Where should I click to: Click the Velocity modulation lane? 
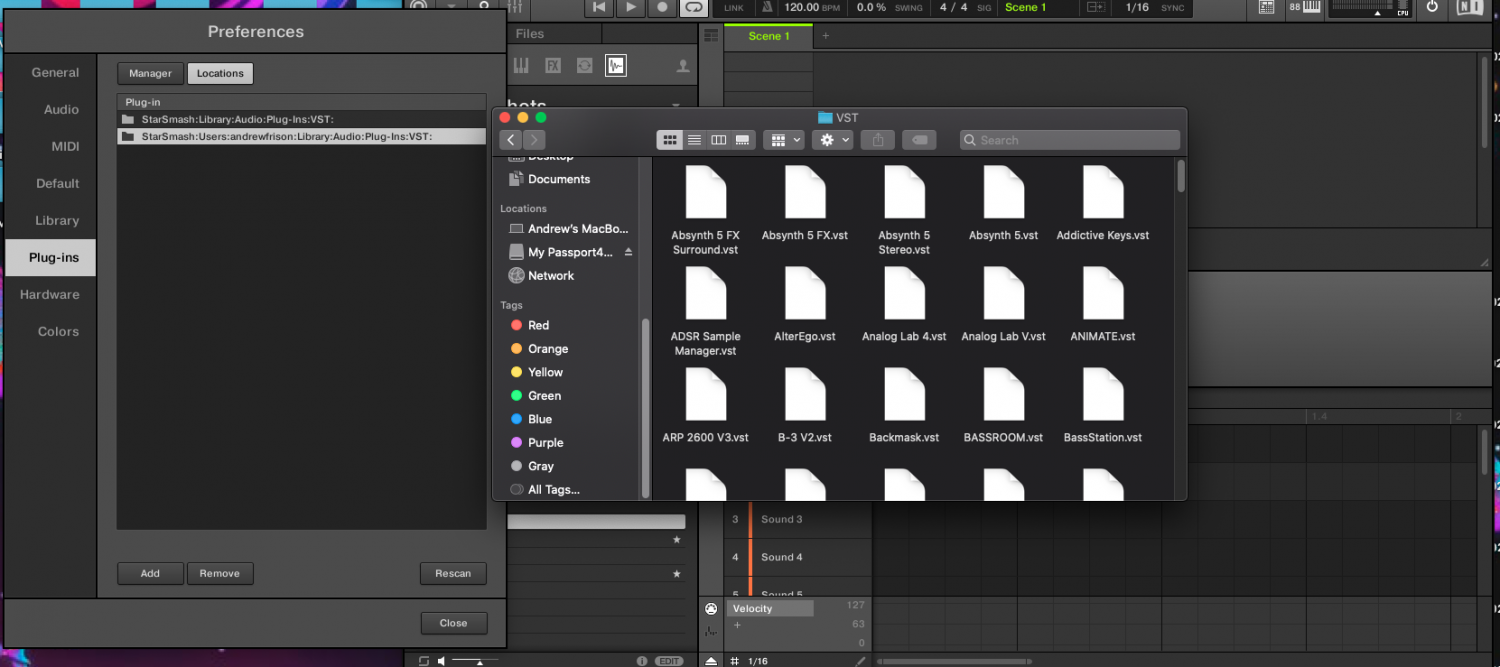click(x=769, y=608)
